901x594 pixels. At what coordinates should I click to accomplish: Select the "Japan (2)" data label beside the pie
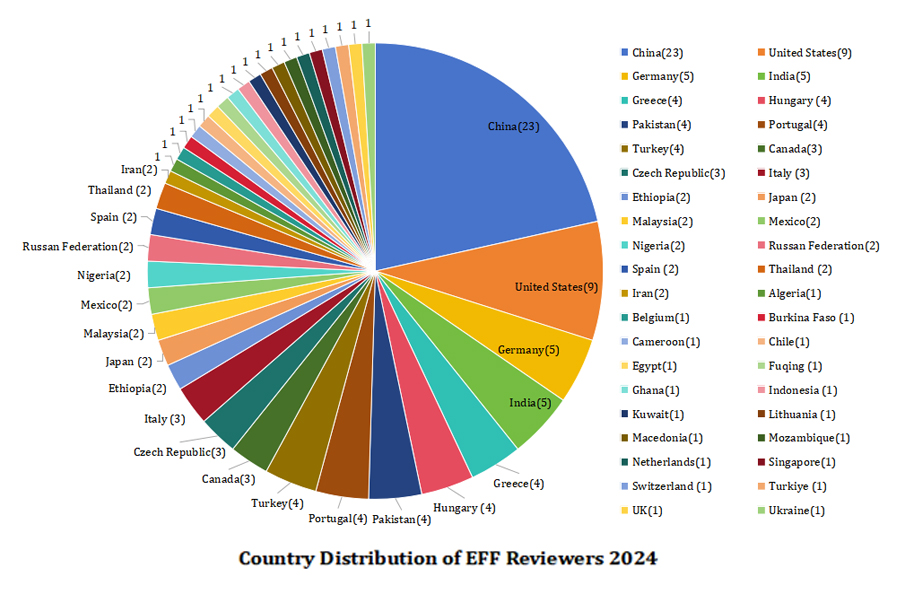click(x=129, y=362)
